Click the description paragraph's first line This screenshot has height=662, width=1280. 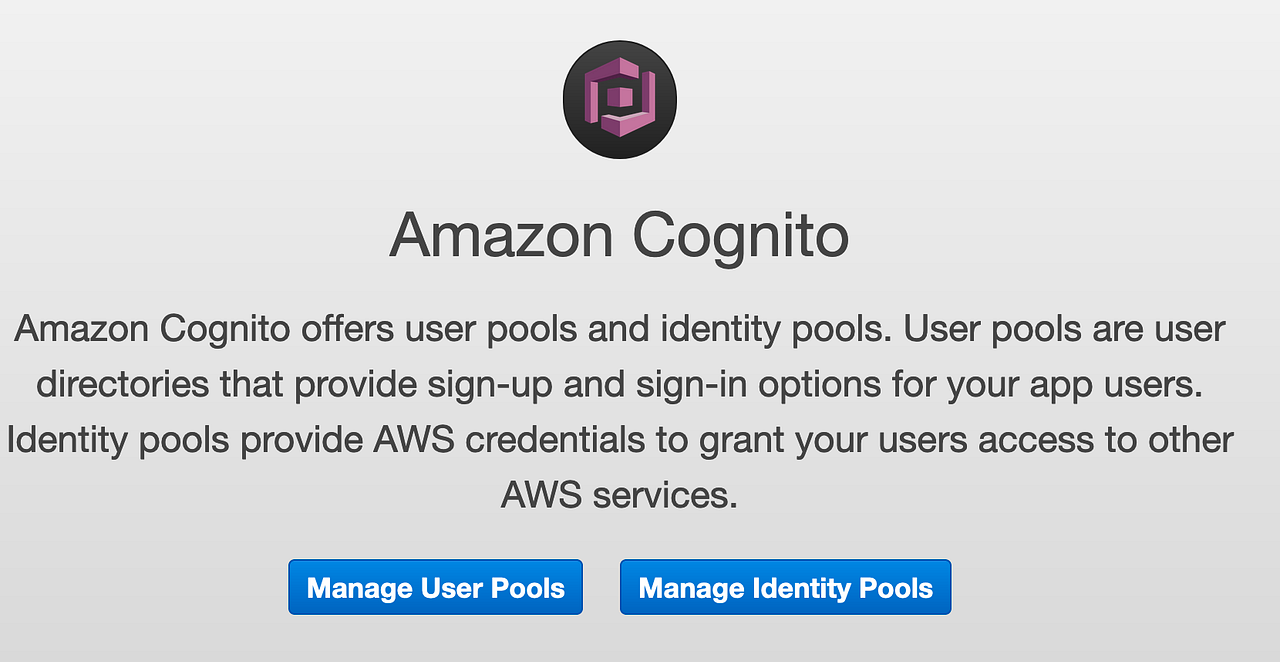(620, 328)
